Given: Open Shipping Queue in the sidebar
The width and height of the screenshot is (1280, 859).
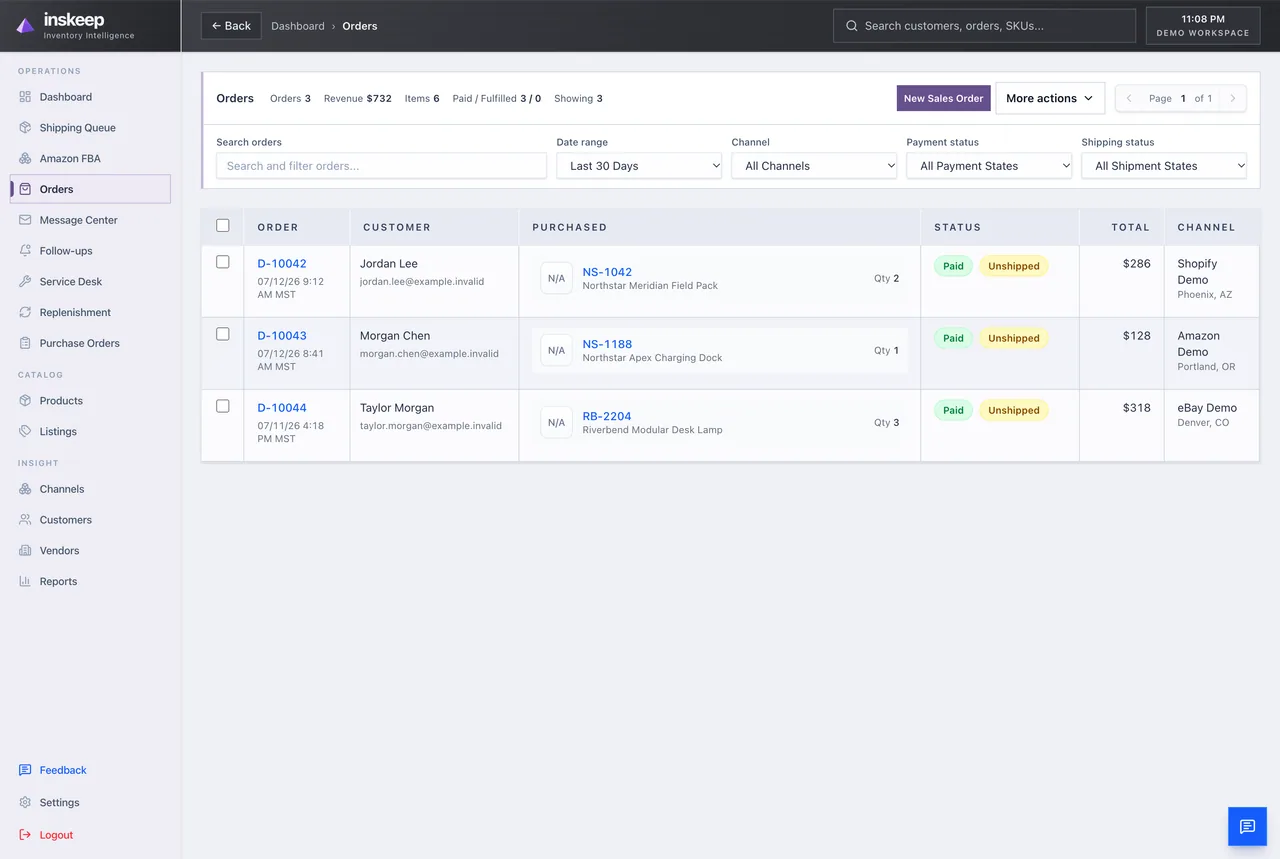Looking at the screenshot, I should [90, 128].
